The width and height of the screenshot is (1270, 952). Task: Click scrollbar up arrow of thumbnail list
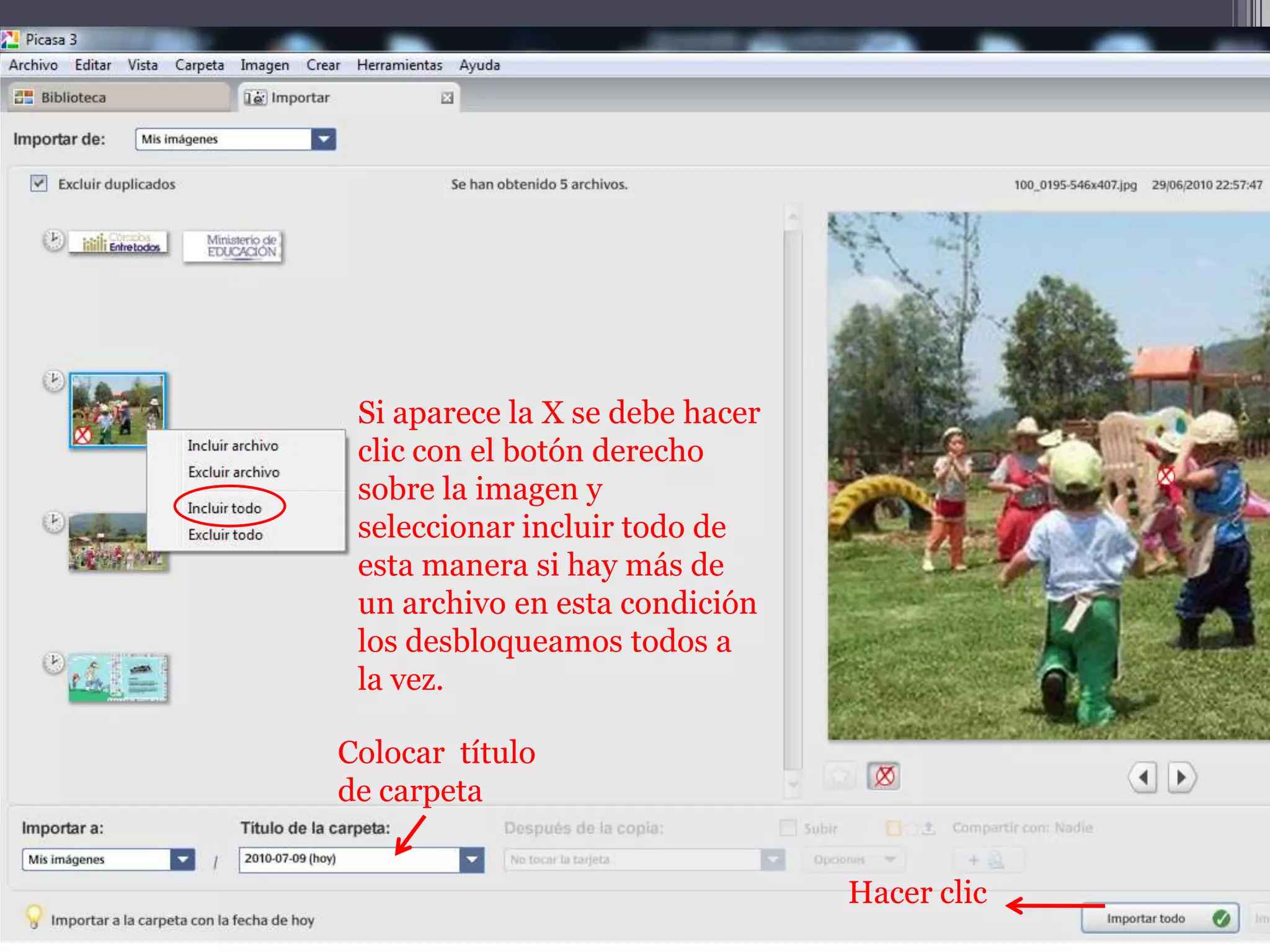click(793, 218)
